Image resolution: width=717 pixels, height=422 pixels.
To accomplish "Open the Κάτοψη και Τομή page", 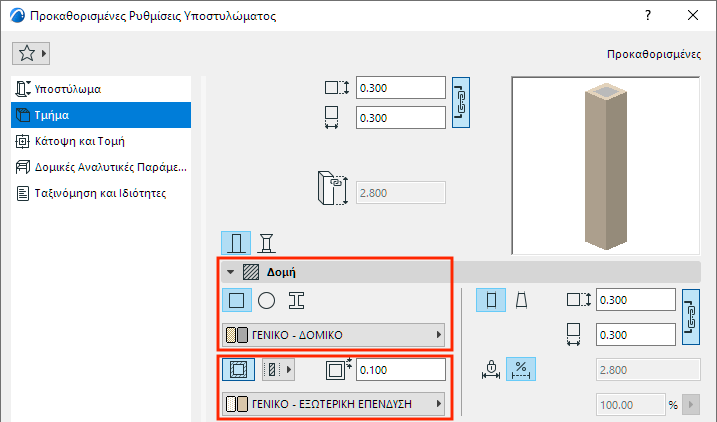I will (x=101, y=141).
